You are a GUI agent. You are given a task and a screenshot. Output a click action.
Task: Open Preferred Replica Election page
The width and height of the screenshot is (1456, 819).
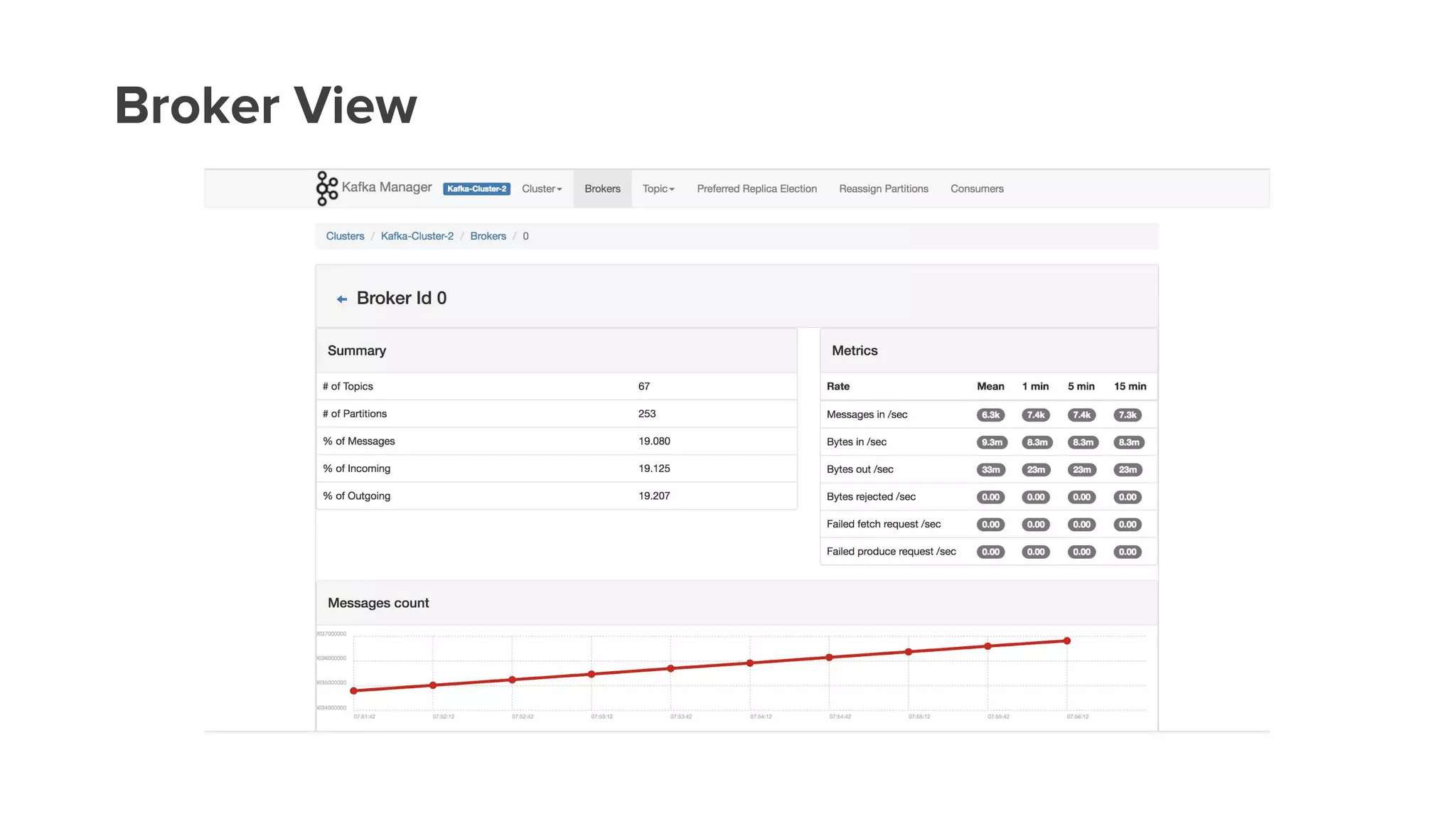[x=756, y=189]
